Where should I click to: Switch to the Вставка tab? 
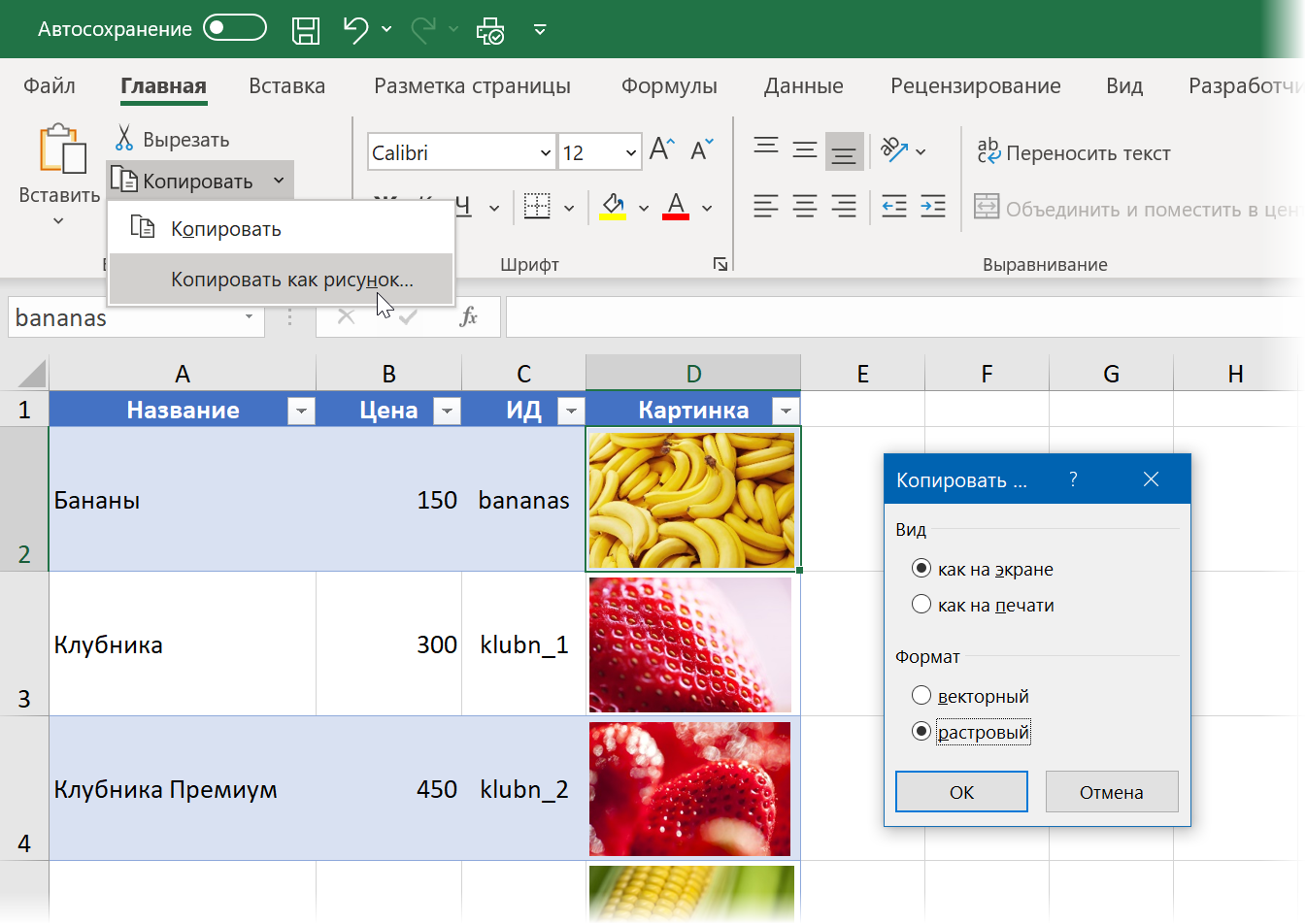[286, 85]
